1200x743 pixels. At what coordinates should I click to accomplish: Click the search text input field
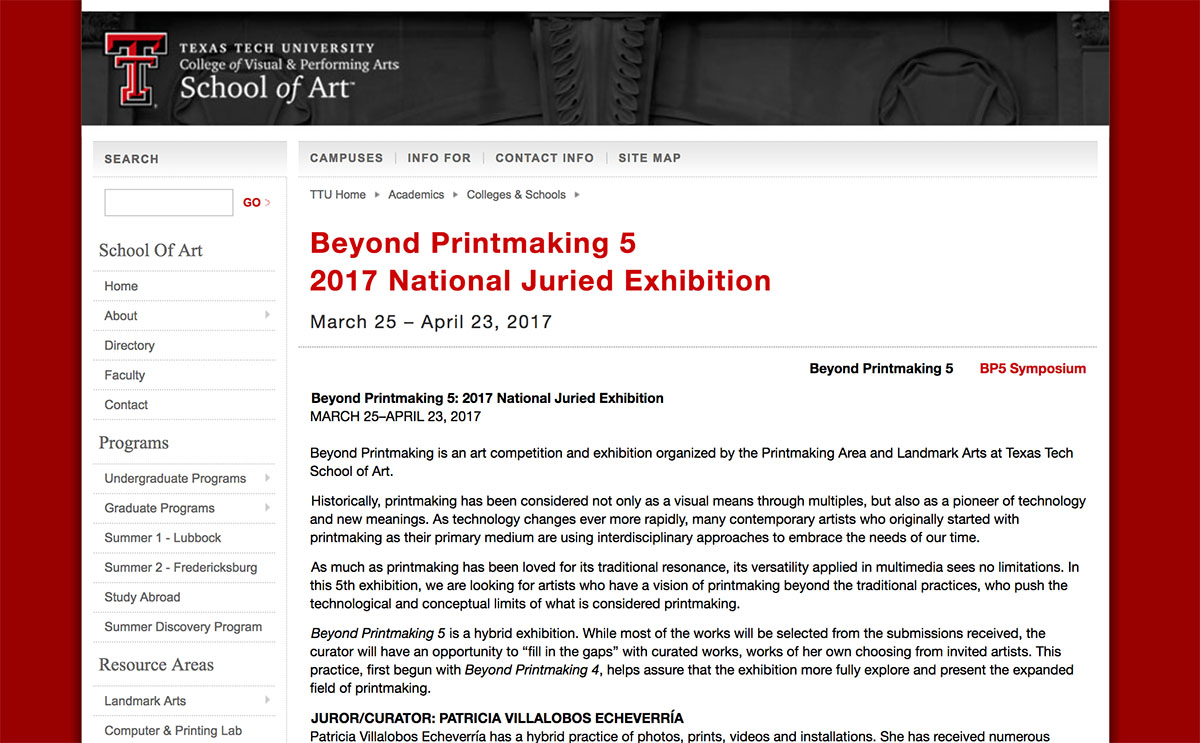pyautogui.click(x=168, y=202)
